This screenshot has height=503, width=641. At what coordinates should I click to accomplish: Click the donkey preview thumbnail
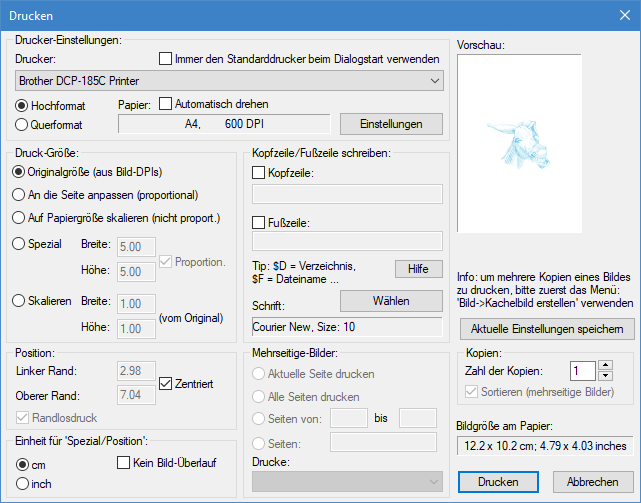519,144
